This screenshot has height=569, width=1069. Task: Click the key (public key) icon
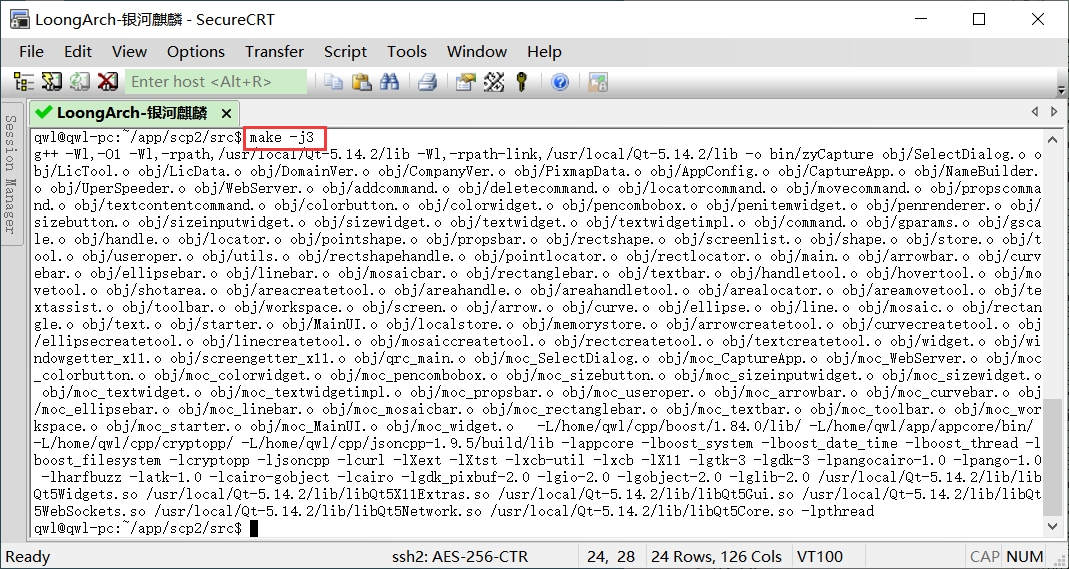pos(521,82)
